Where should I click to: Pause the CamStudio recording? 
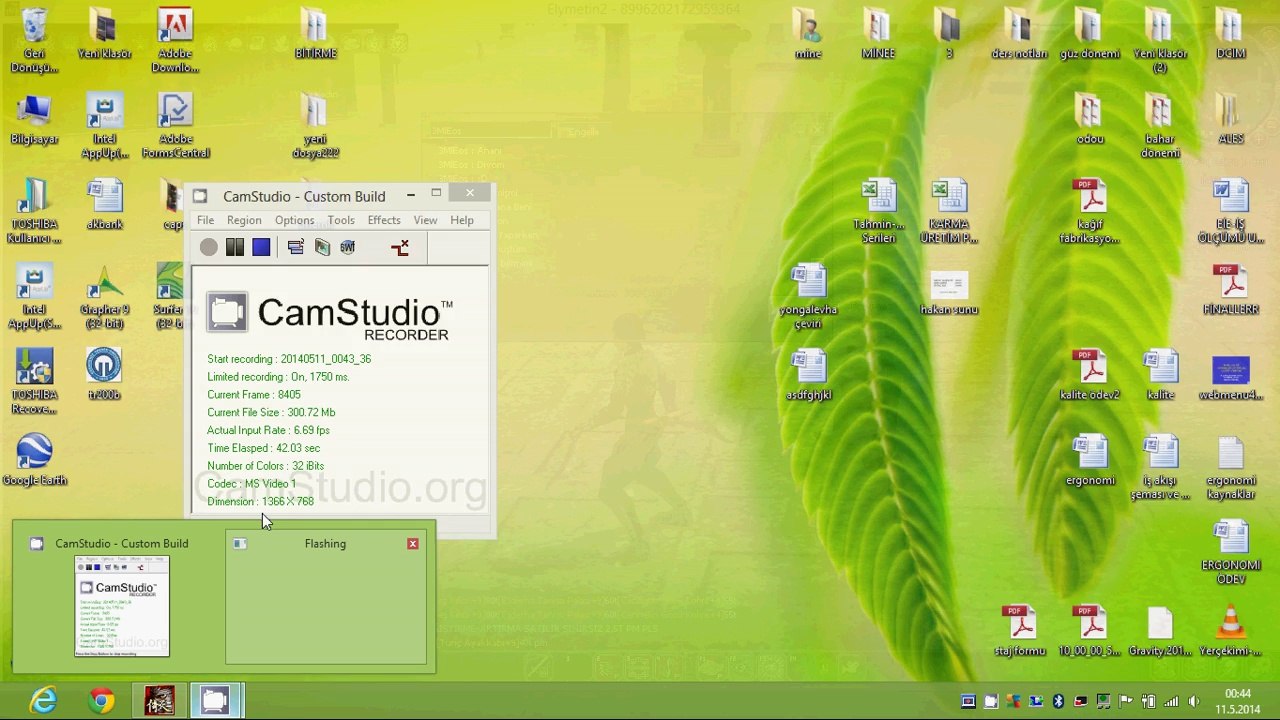pos(235,247)
